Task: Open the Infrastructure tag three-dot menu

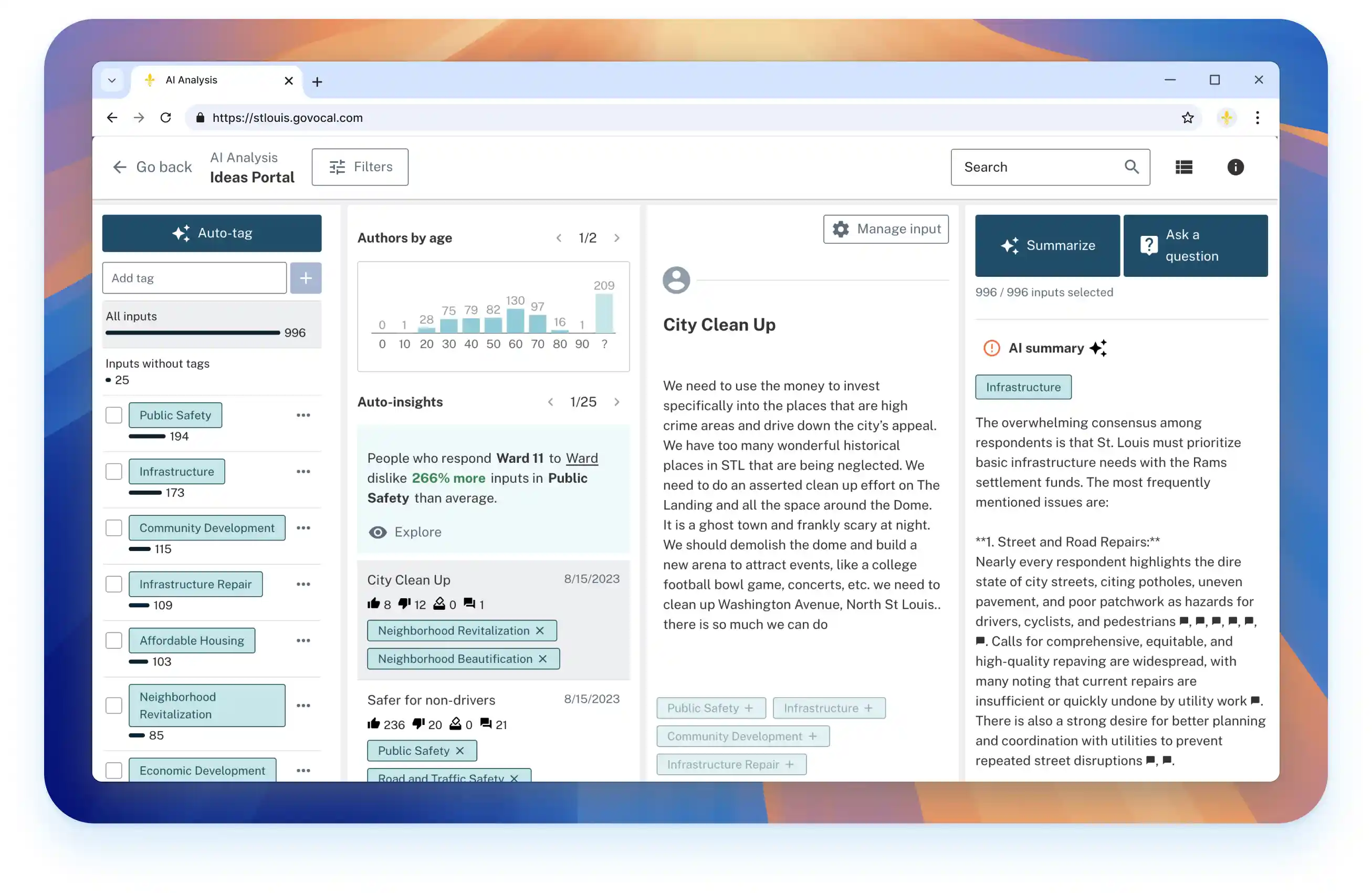Action: tap(303, 471)
